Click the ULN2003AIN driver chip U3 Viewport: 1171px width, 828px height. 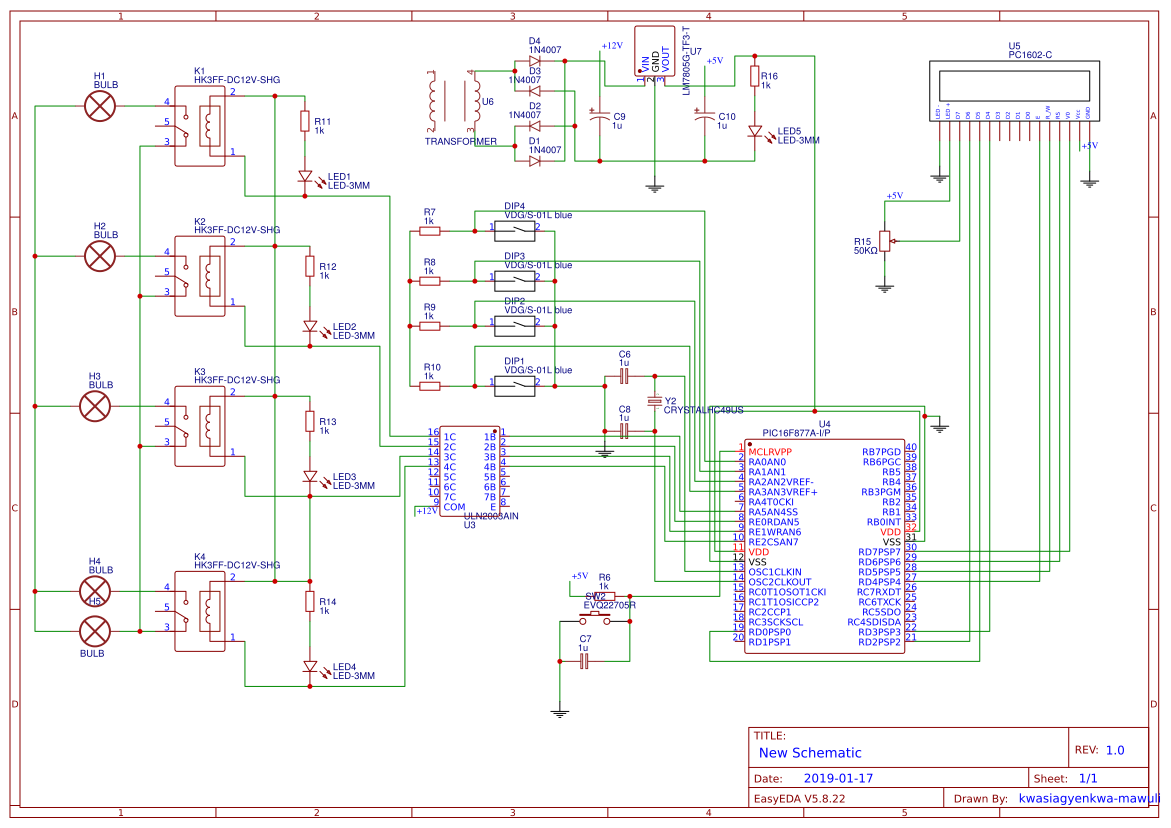[x=470, y=471]
